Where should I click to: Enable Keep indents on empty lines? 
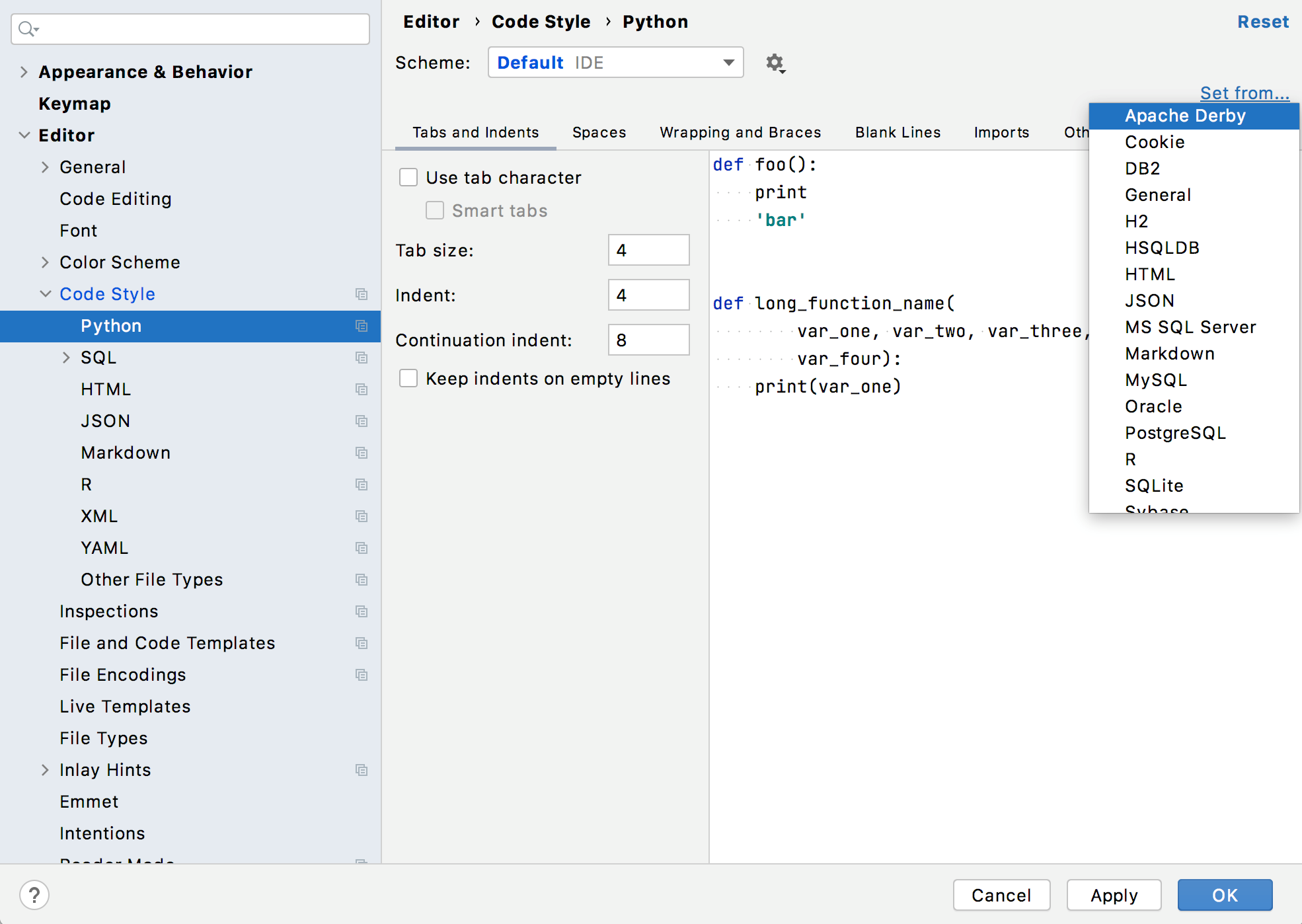click(x=408, y=378)
